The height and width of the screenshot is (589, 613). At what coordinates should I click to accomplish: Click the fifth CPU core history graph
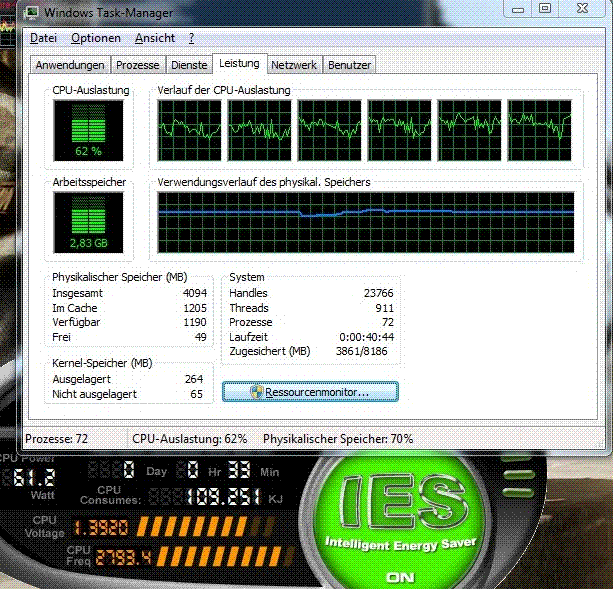click(x=470, y=130)
